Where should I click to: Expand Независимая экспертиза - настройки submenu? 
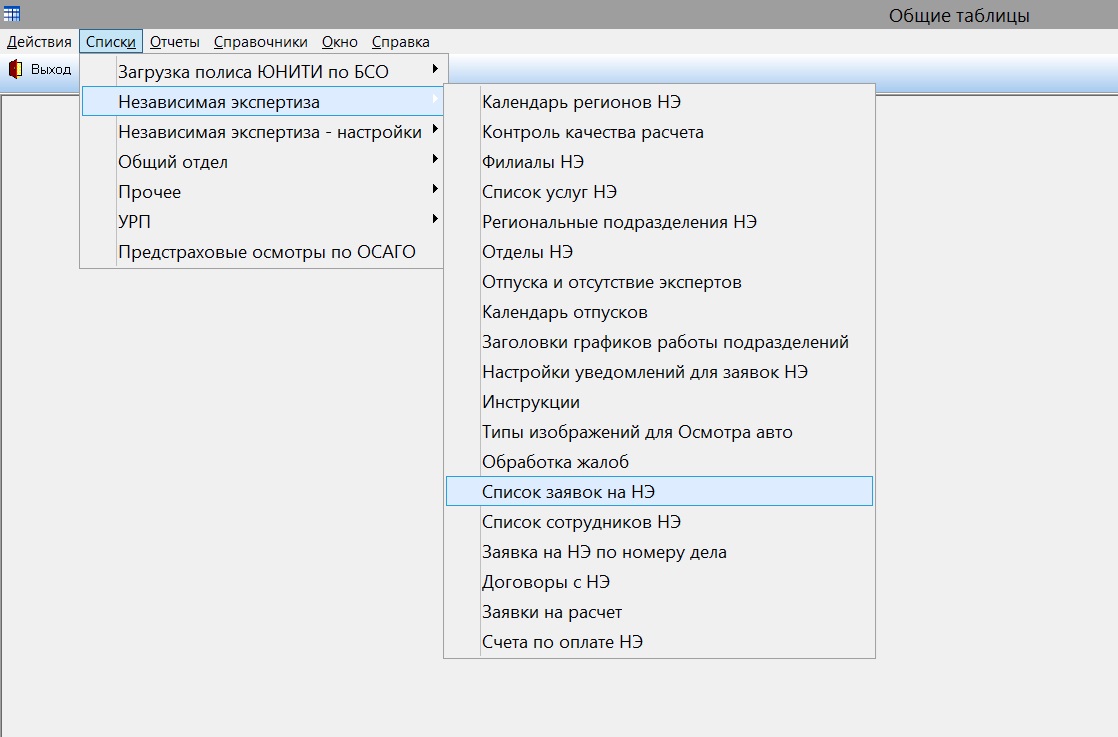263,131
